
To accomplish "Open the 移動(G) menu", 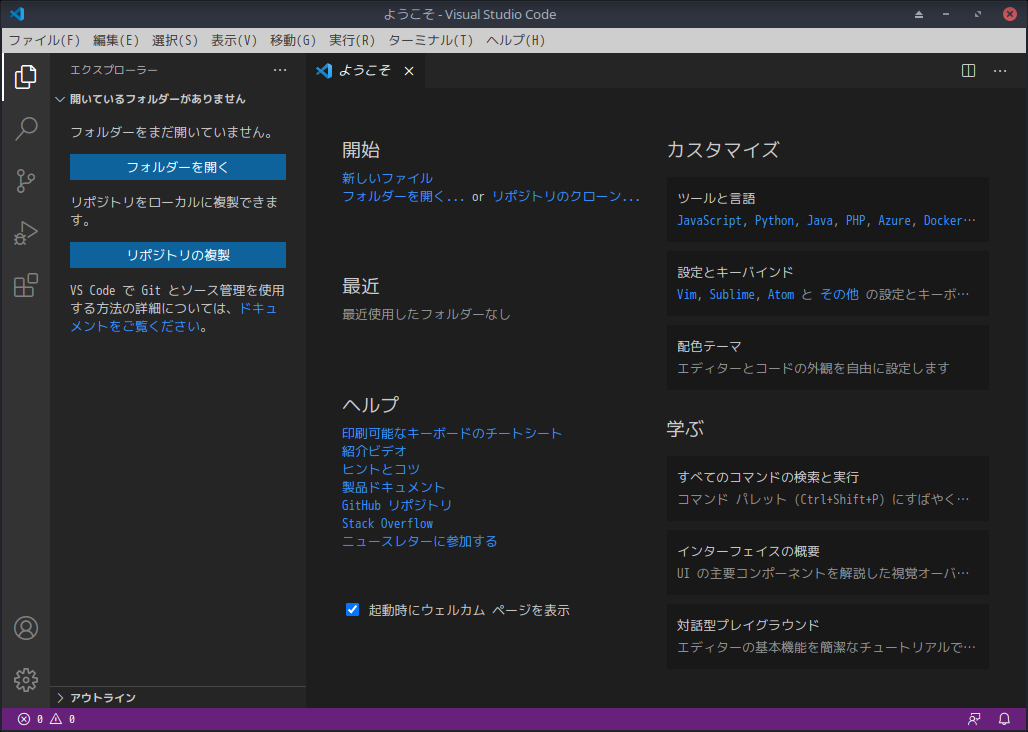I will tap(293, 41).
